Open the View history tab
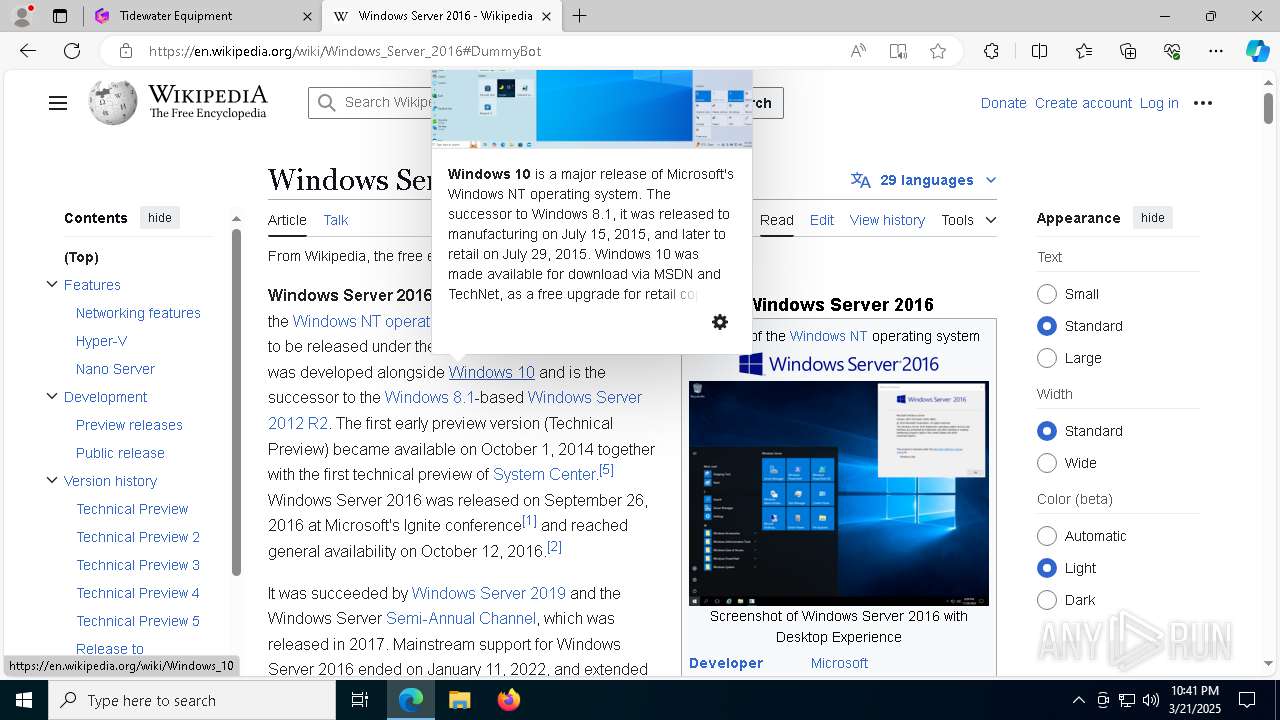Viewport: 1280px width, 720px height. pyautogui.click(x=887, y=220)
